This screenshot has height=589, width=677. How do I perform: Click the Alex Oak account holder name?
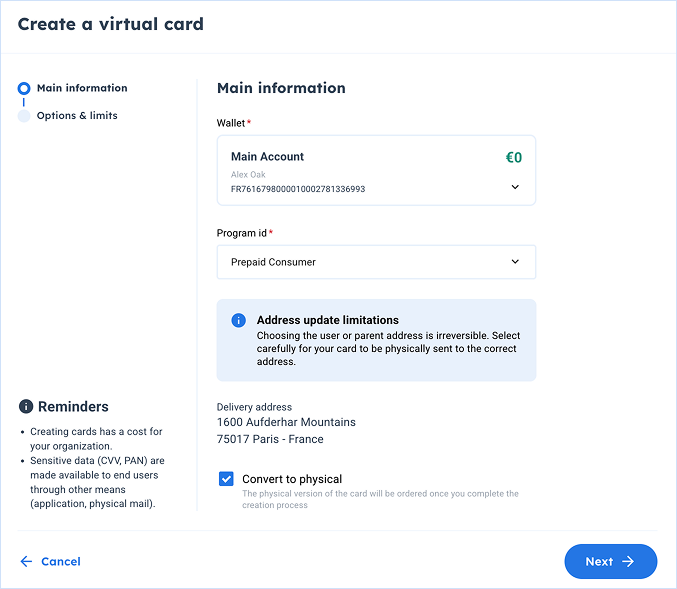[248, 174]
